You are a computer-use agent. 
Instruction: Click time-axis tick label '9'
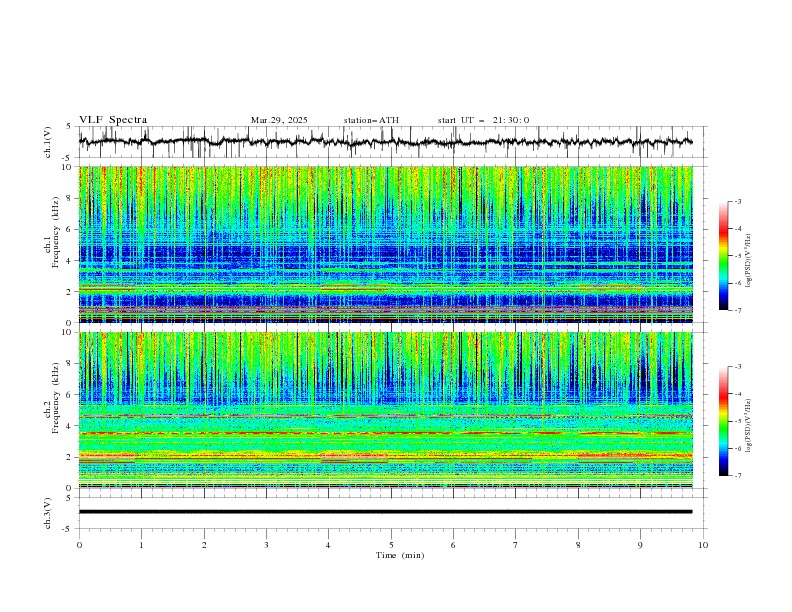(x=640, y=545)
